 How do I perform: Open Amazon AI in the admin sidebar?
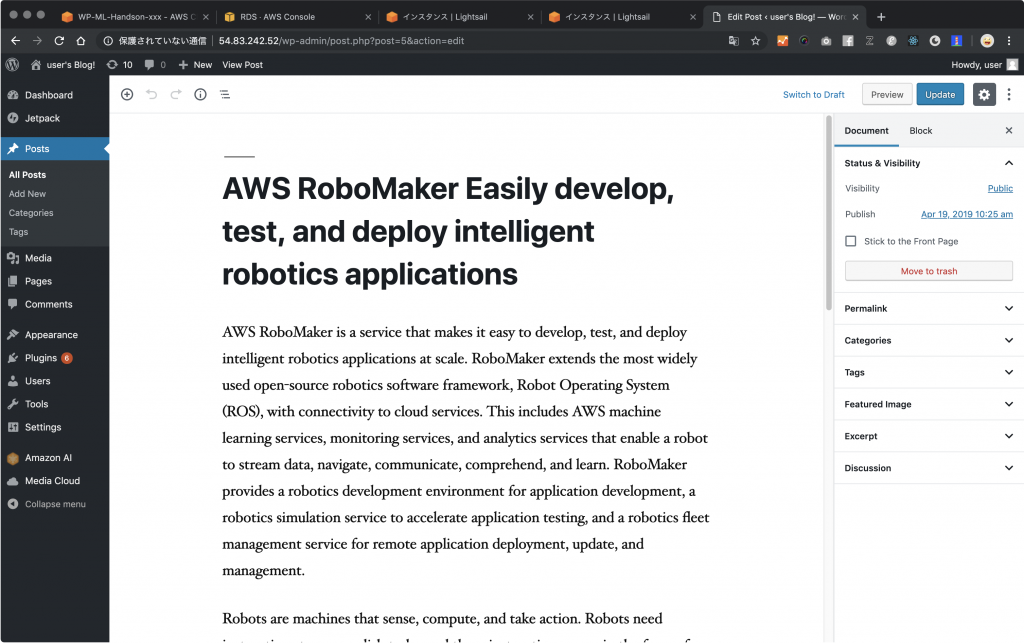point(55,458)
